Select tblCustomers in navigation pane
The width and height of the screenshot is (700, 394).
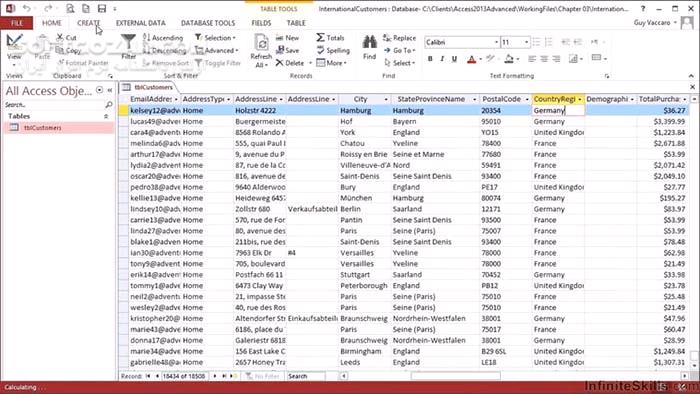[x=59, y=128]
